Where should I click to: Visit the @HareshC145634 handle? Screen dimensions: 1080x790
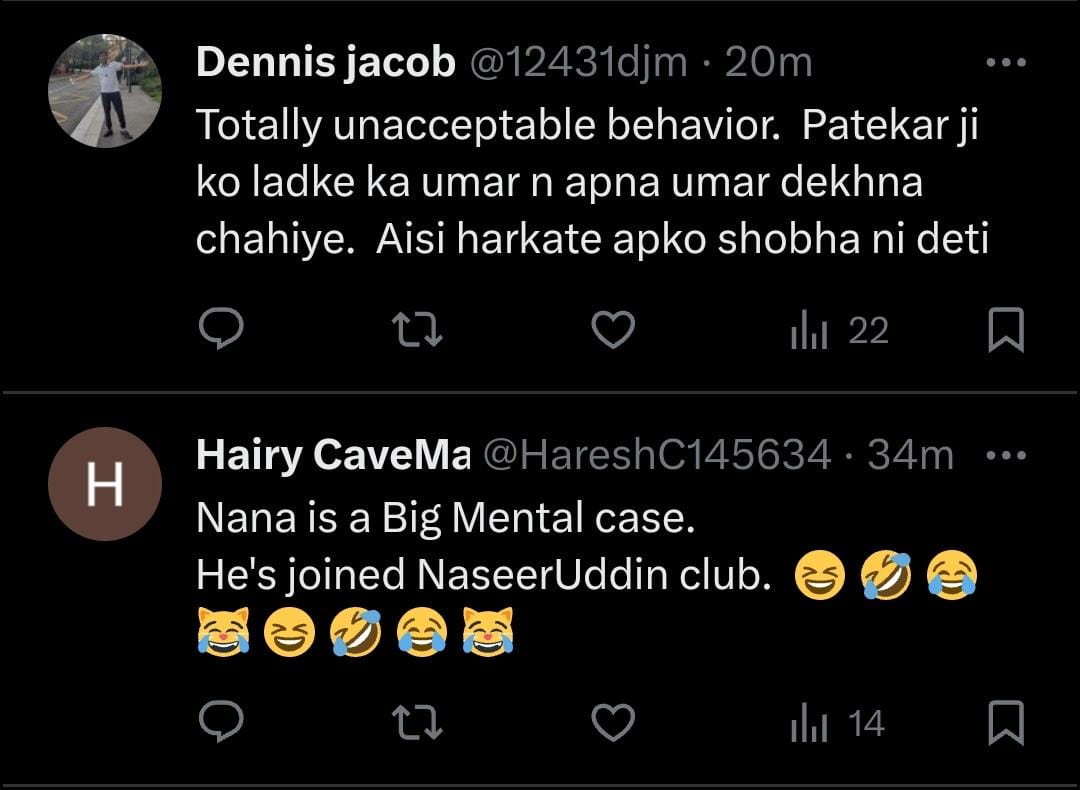pos(657,456)
